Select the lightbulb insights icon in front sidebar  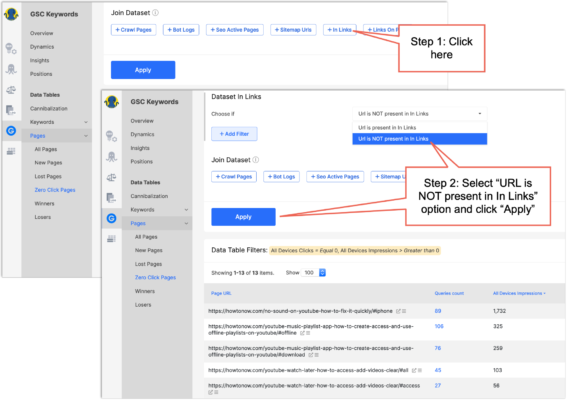tap(112, 136)
